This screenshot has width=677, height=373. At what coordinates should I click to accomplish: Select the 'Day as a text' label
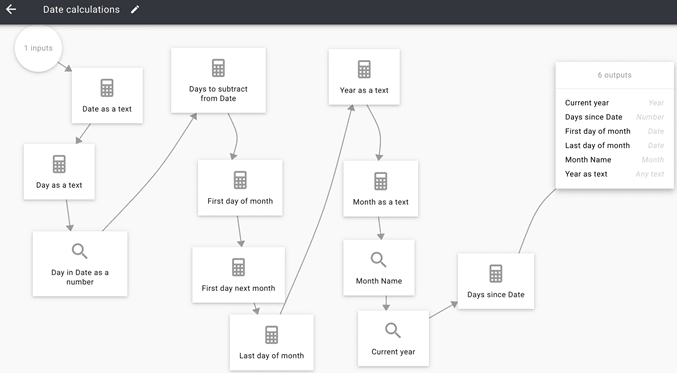59,185
